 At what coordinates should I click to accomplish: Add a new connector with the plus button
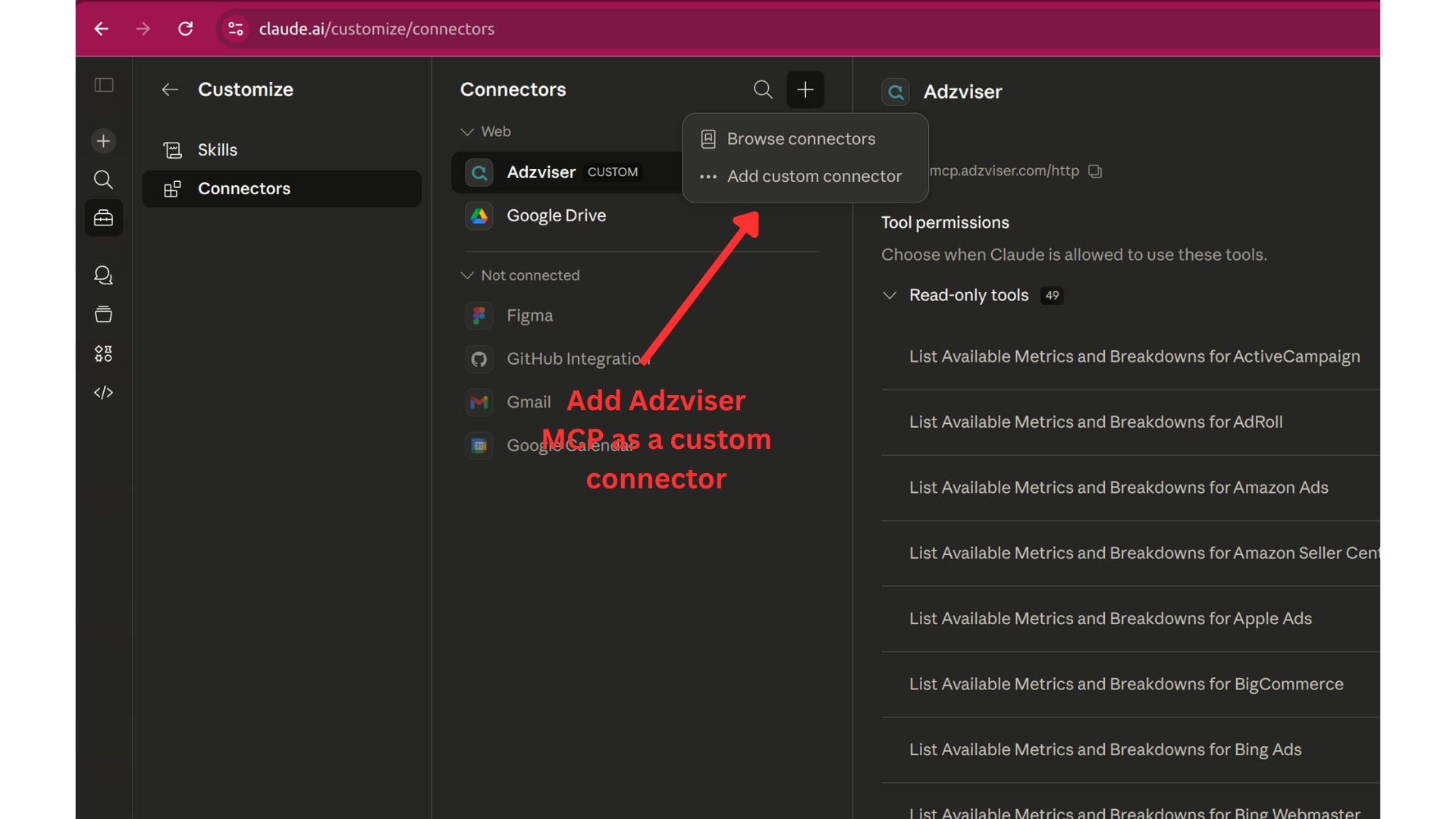805,89
